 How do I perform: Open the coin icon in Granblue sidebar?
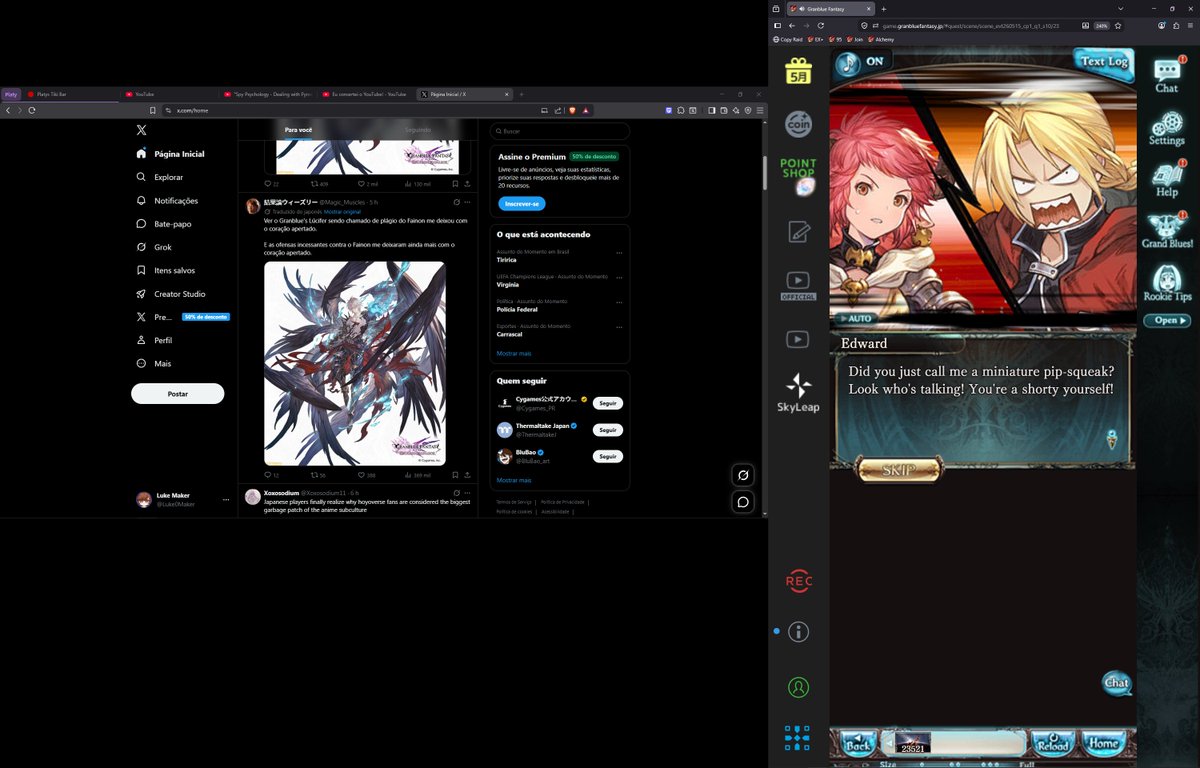[x=798, y=124]
